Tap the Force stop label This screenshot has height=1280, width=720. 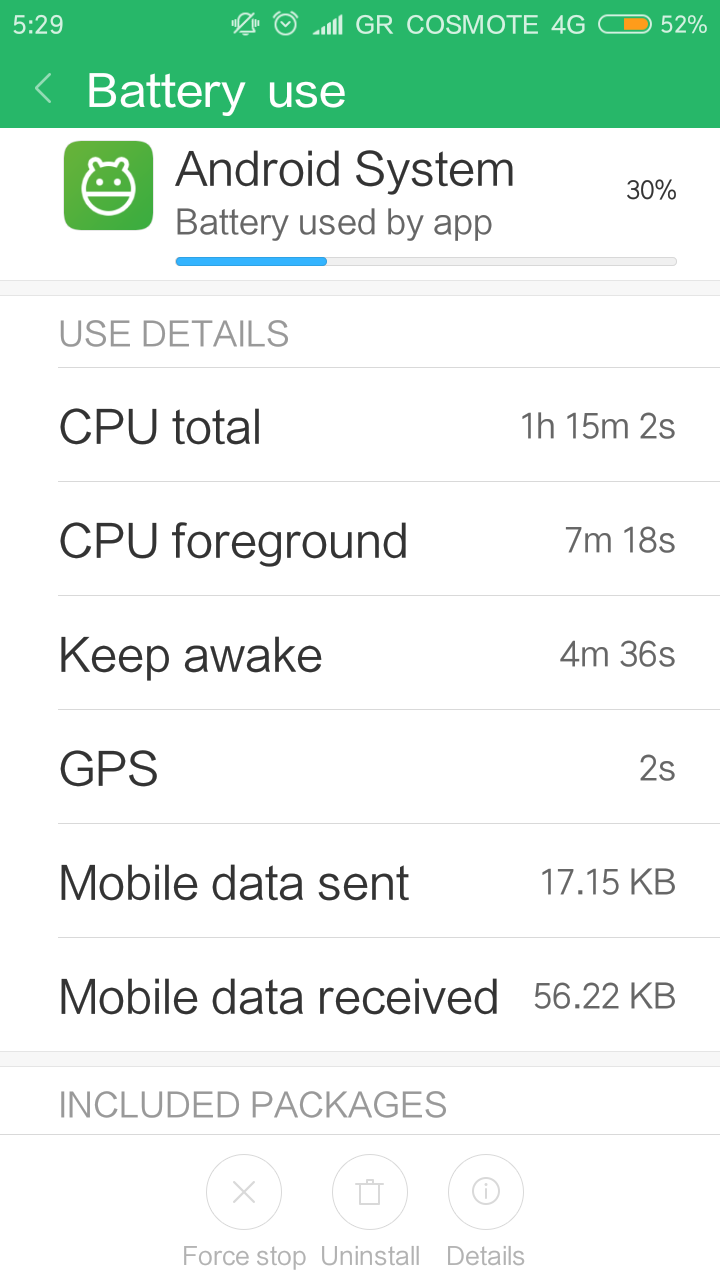pyautogui.click(x=244, y=1256)
